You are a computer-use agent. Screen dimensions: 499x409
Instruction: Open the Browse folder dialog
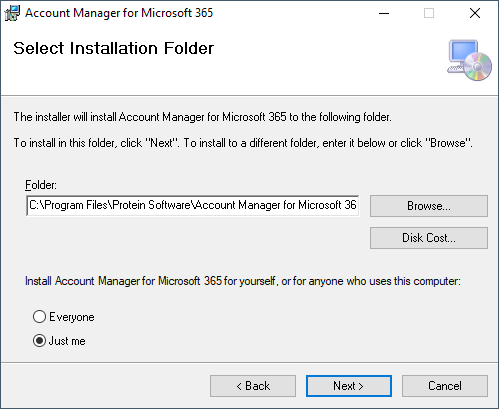[429, 206]
